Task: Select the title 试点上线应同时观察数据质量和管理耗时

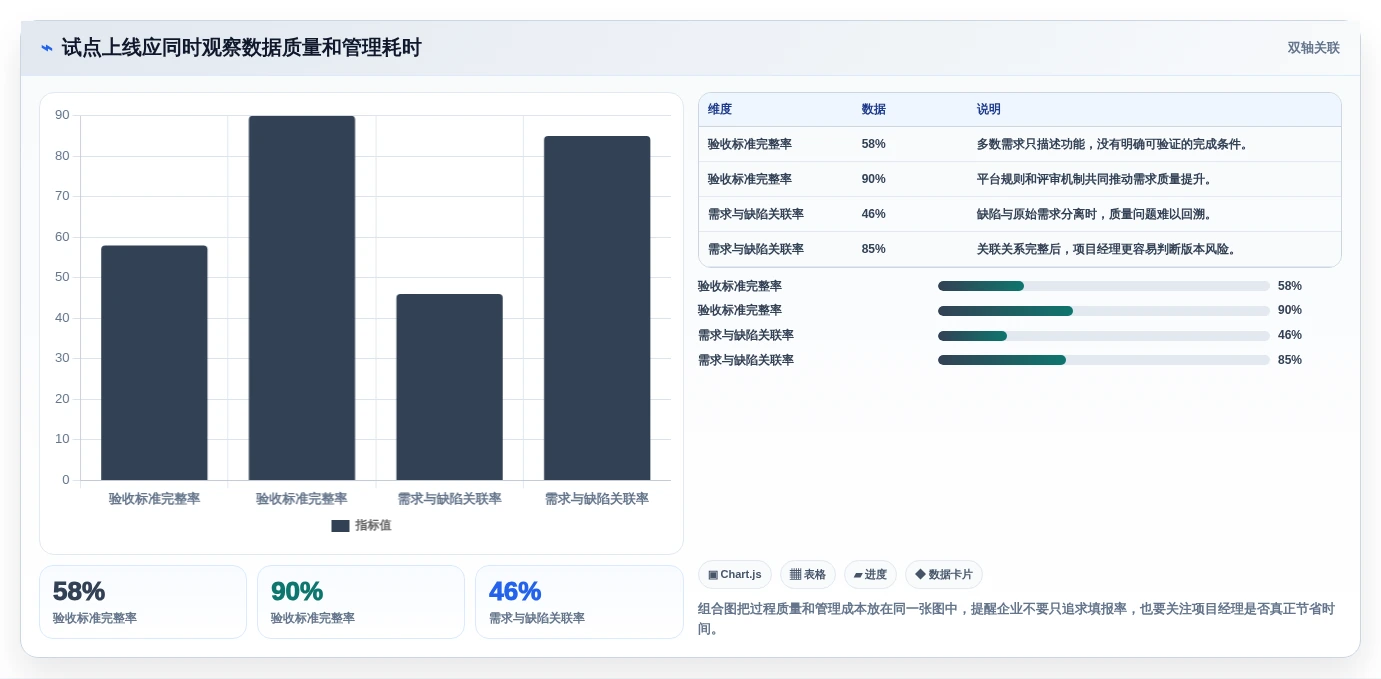Action: [242, 48]
